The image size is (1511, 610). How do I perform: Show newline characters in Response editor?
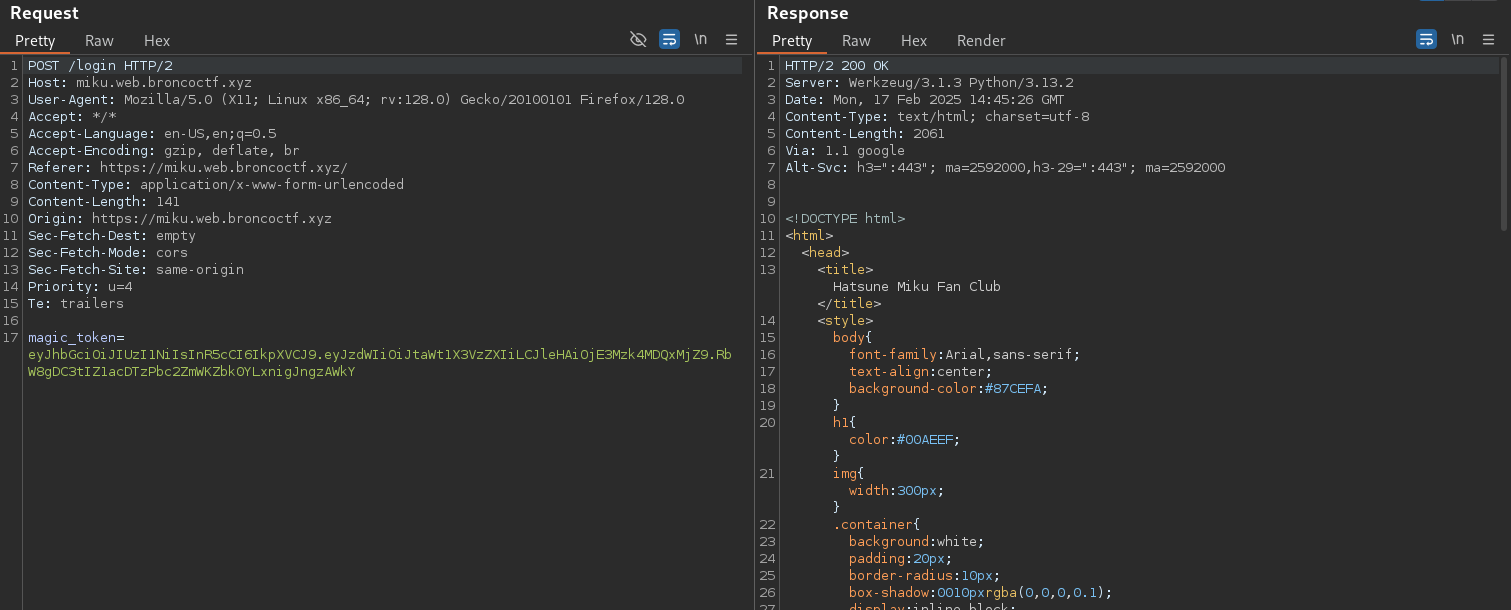[x=1458, y=40]
